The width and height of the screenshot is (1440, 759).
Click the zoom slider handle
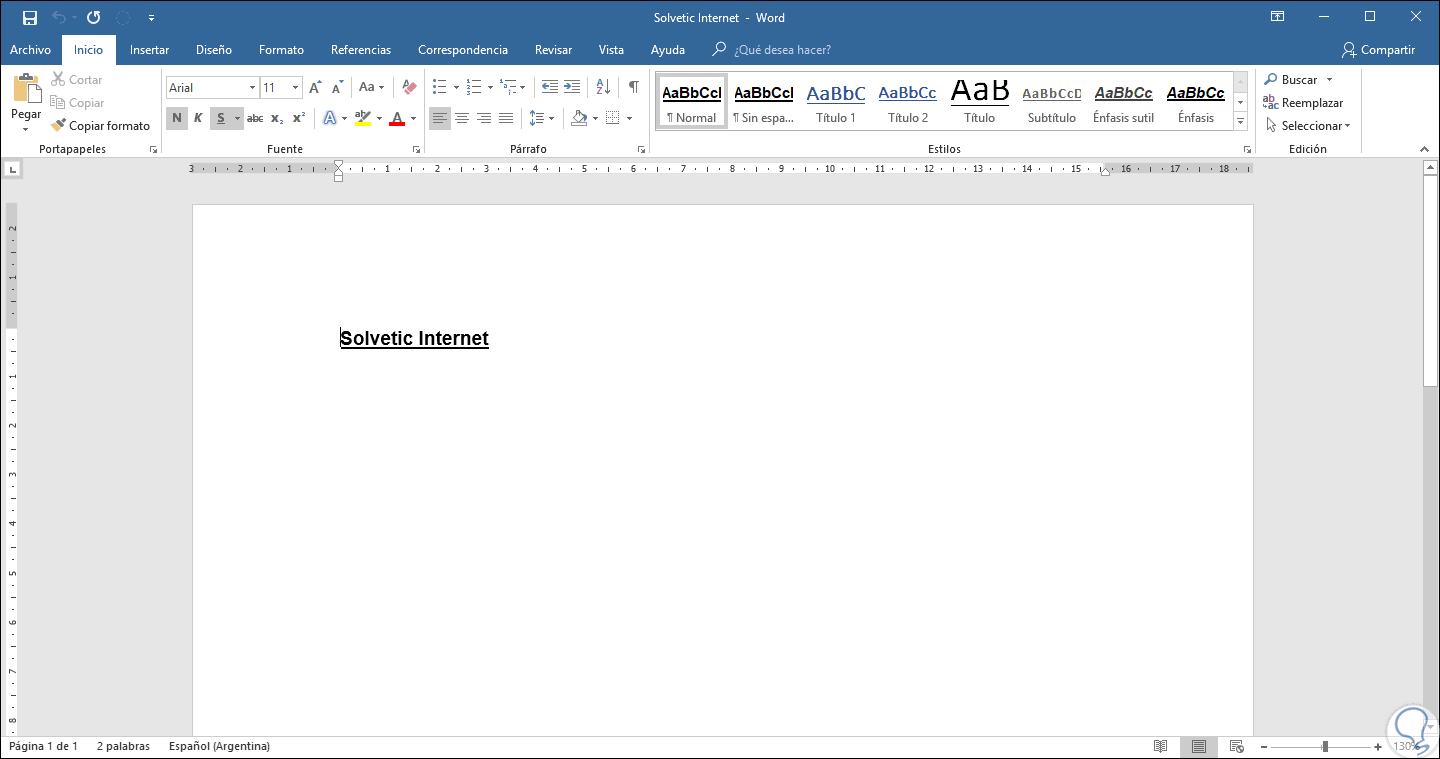click(x=1325, y=746)
